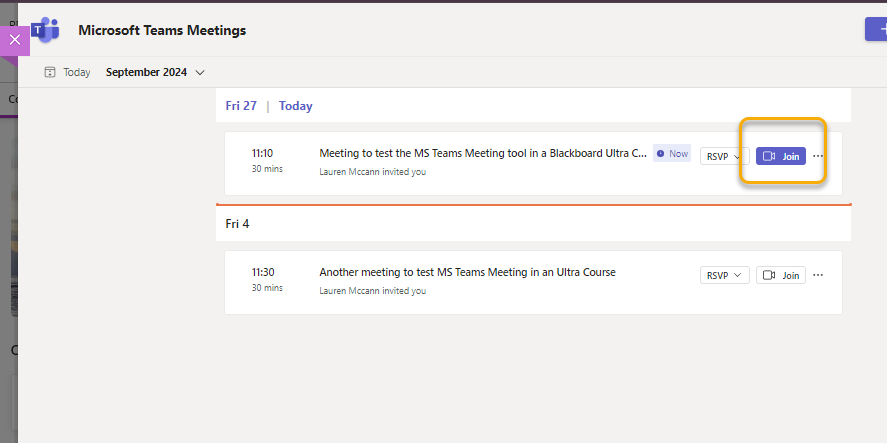Click the Microsoft Teams Meetings heading
The height and width of the screenshot is (443, 887).
(162, 30)
